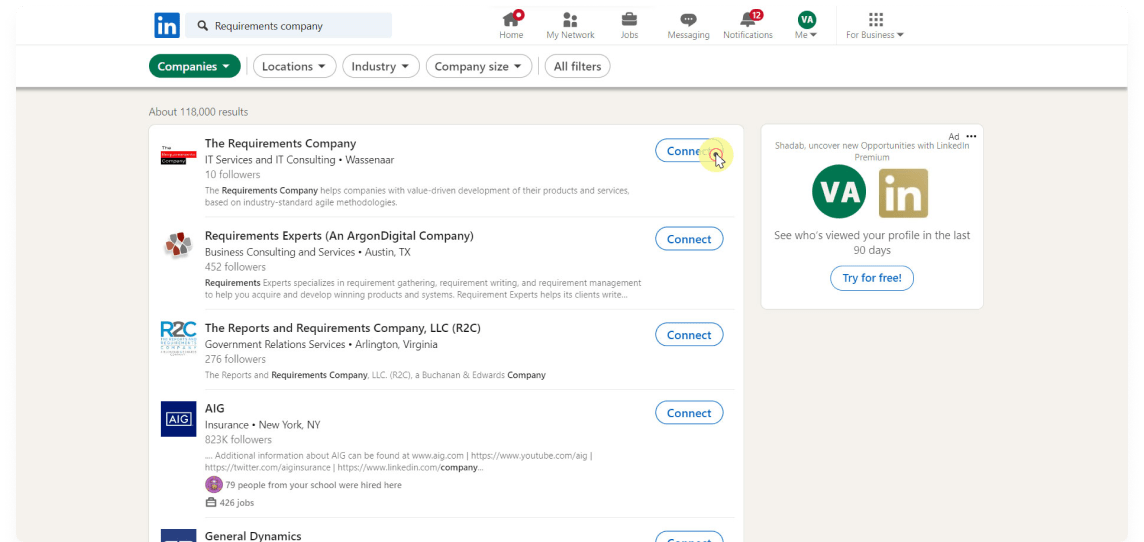Image resolution: width=1144 pixels, height=542 pixels.
Task: Open Messaging icon
Action: pos(688,26)
